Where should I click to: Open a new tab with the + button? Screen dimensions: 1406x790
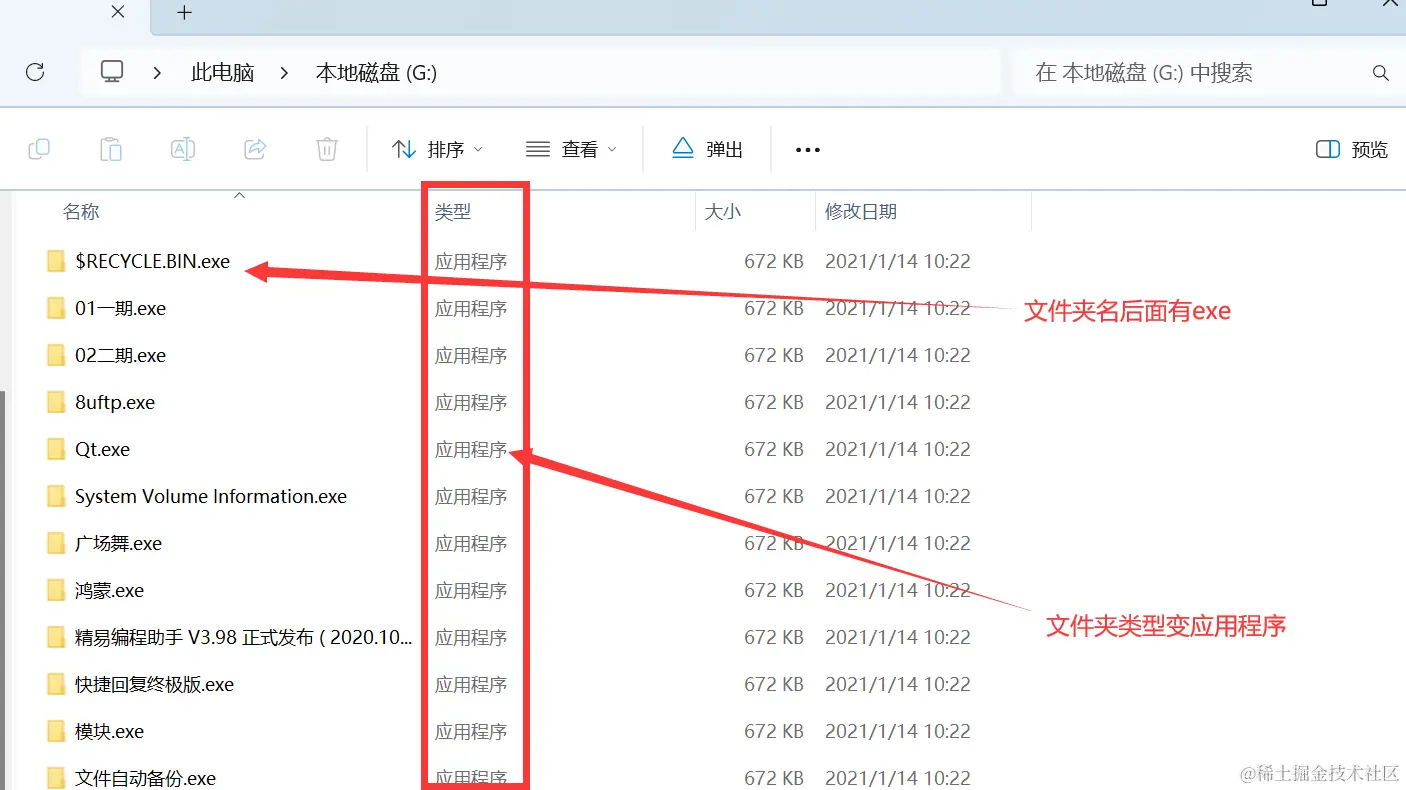click(182, 13)
